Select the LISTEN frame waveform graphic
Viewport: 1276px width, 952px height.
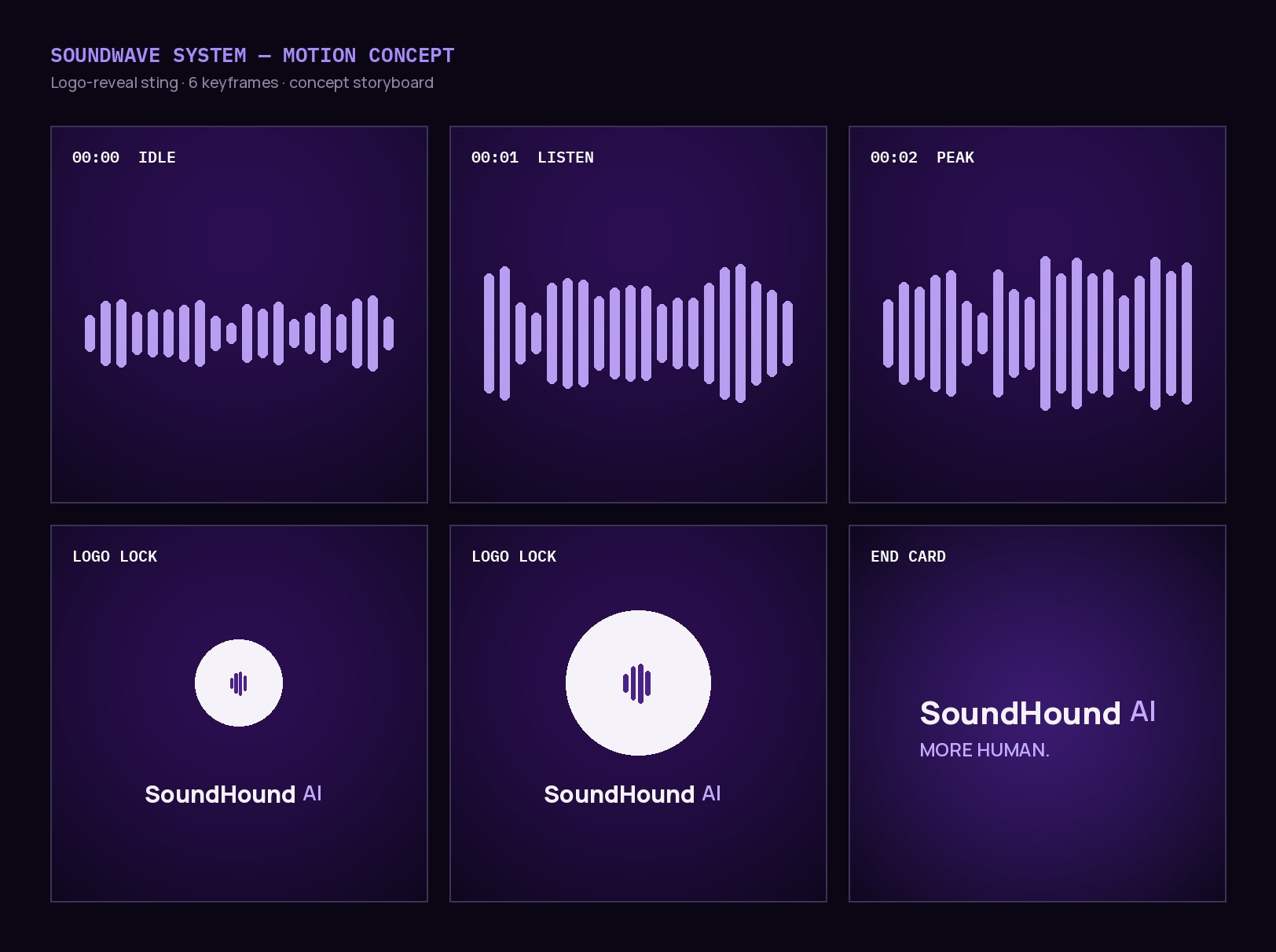pos(638,333)
